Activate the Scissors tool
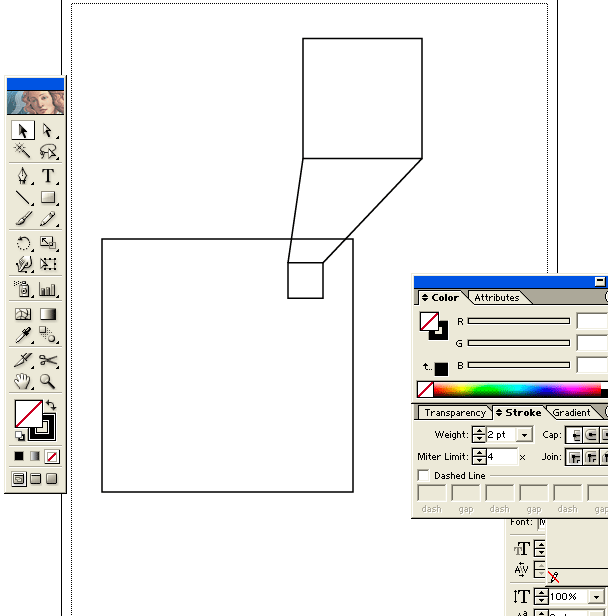The width and height of the screenshot is (608, 616). pos(47,360)
